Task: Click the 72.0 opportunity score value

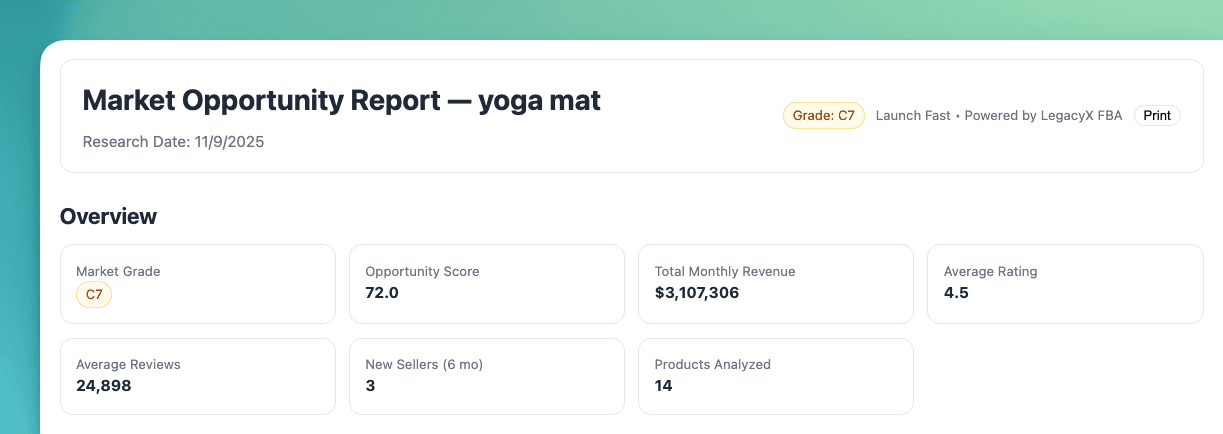Action: point(383,293)
